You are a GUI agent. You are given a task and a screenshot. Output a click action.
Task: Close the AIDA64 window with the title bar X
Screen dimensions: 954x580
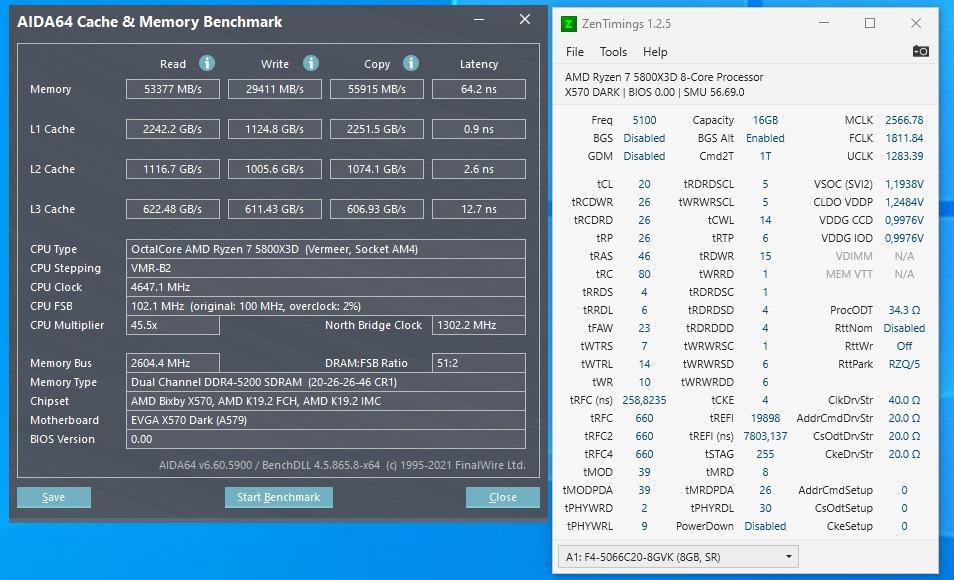pyautogui.click(x=525, y=19)
